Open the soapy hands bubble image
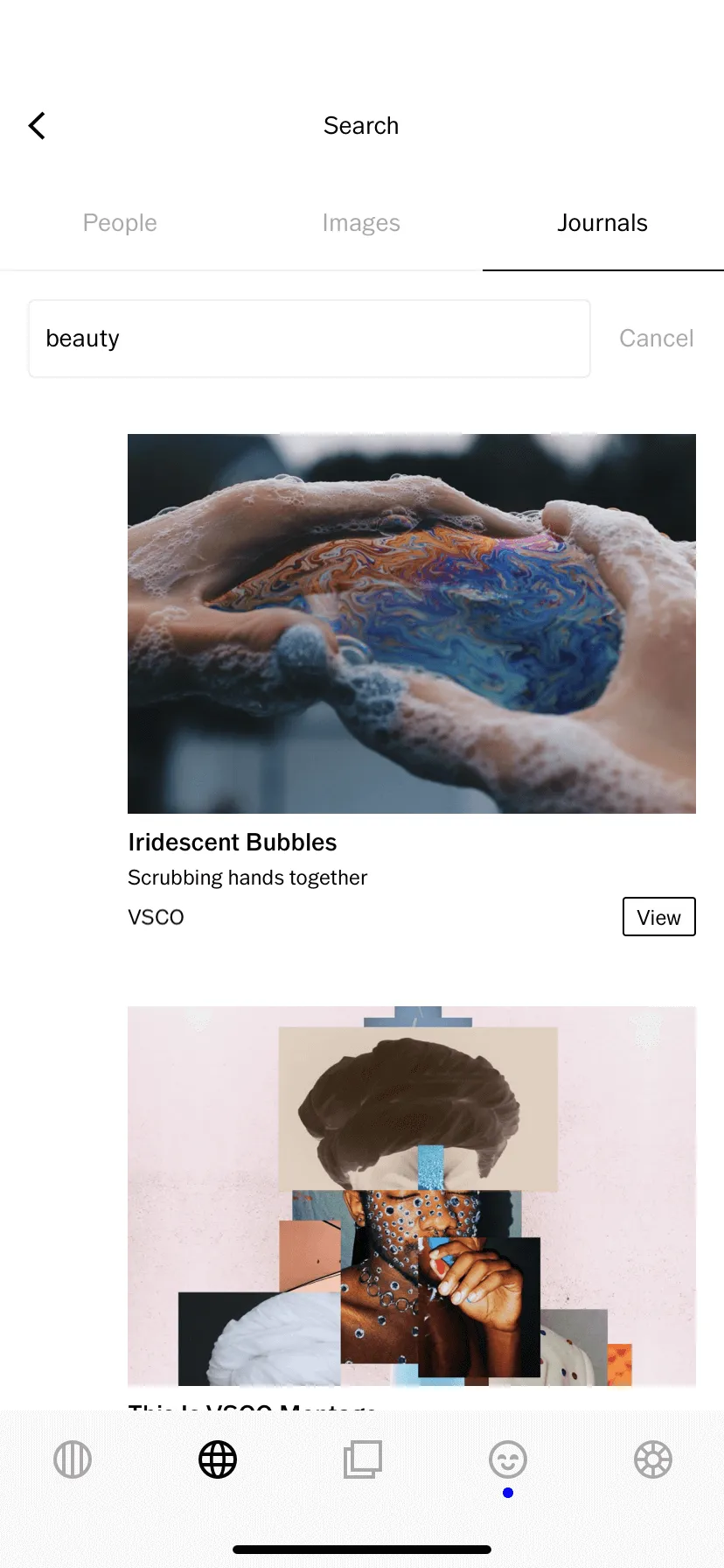Screen dimensions: 724x1568 click(412, 624)
